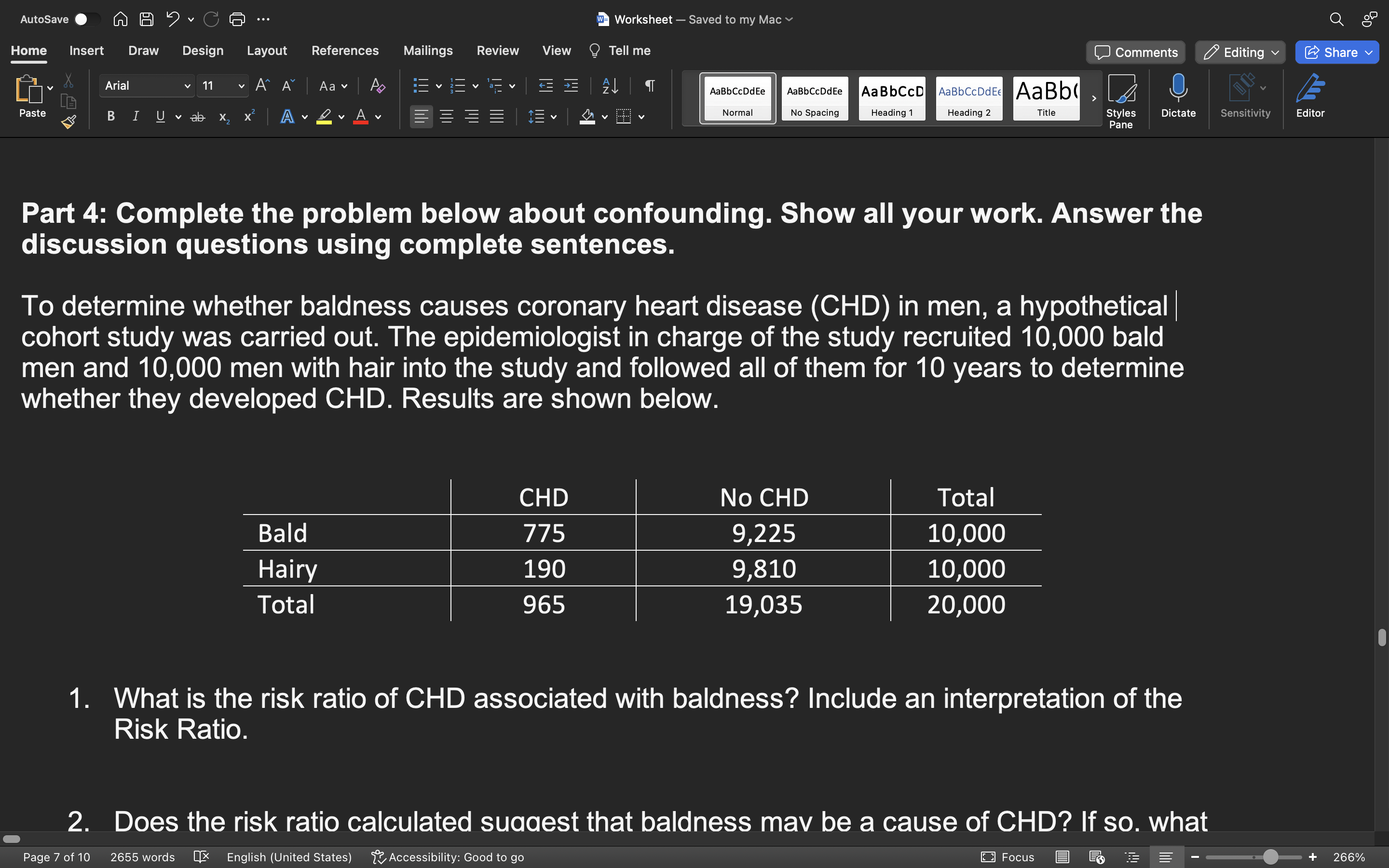Open the Editor pane

pos(1311,97)
